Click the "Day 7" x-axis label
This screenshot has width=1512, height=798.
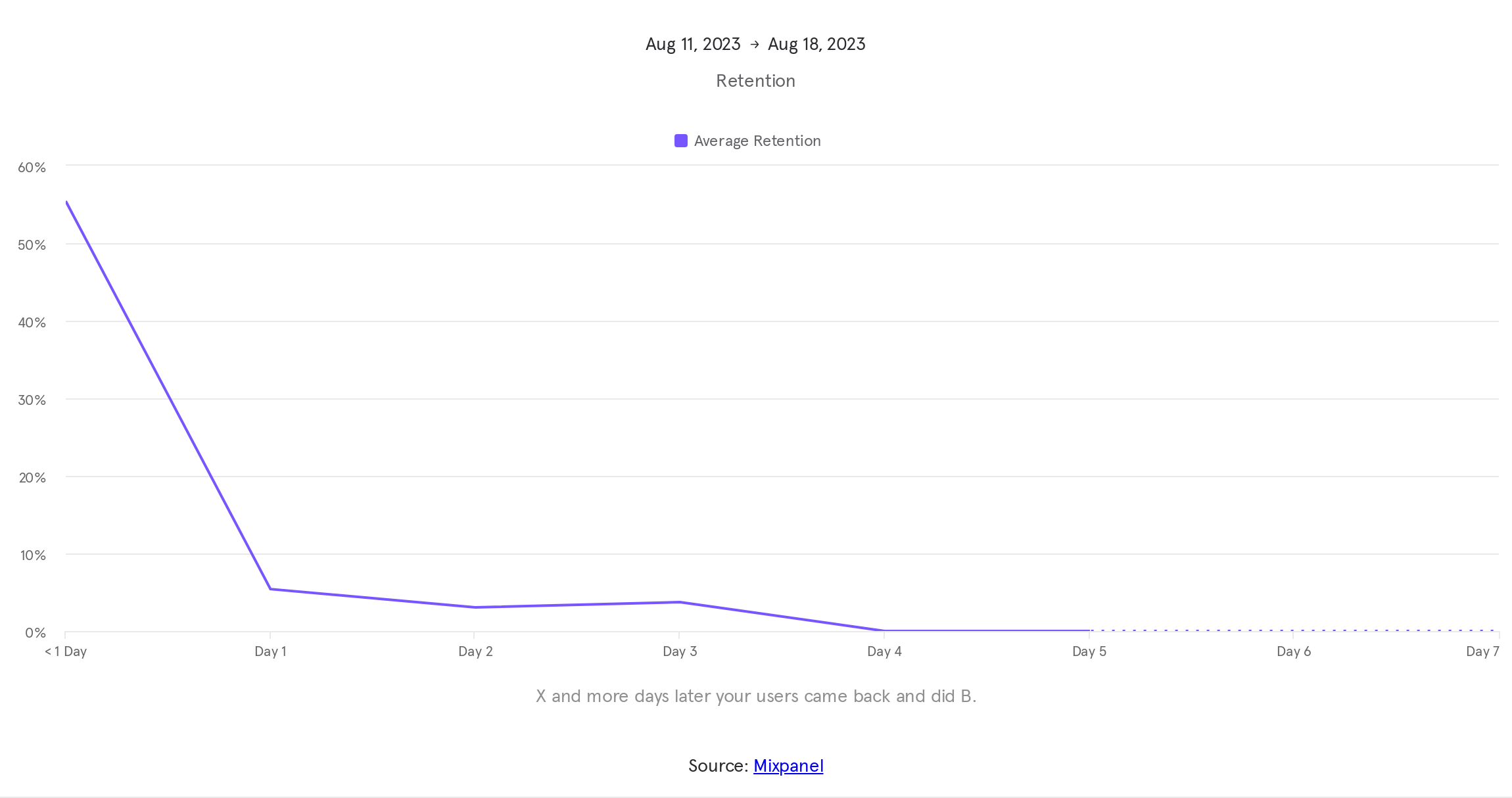(1482, 651)
